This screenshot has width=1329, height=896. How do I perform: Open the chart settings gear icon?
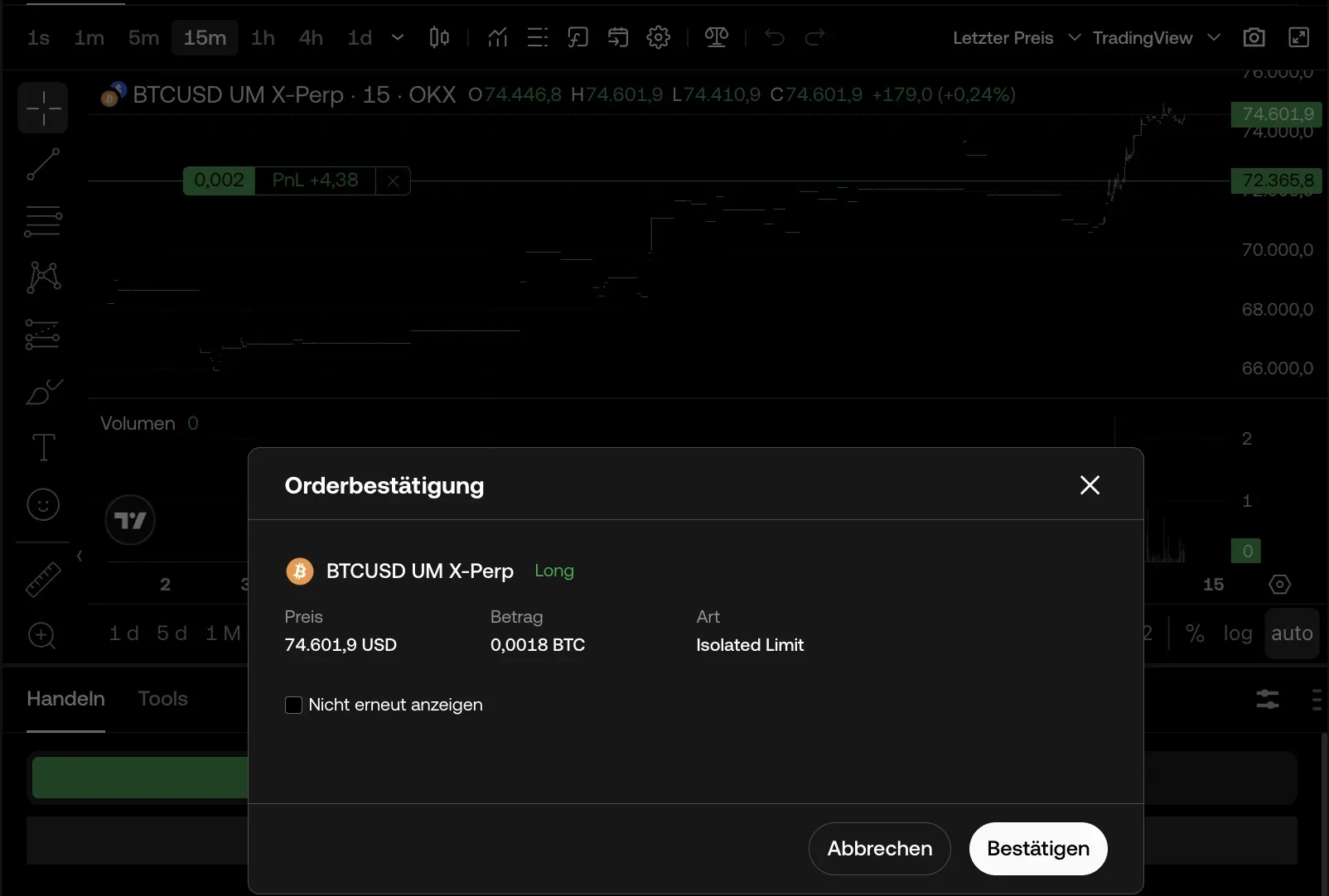click(658, 37)
